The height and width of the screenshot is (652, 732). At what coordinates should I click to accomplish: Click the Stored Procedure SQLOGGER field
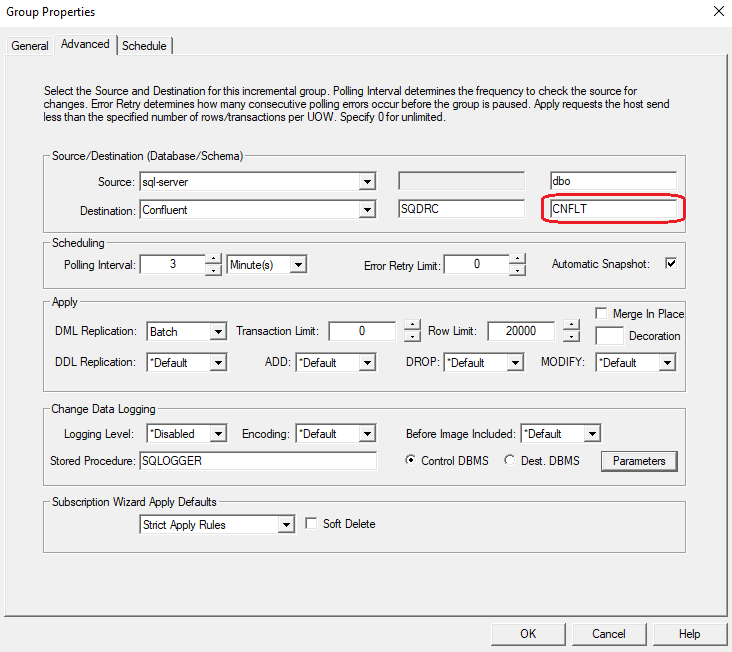coord(260,461)
